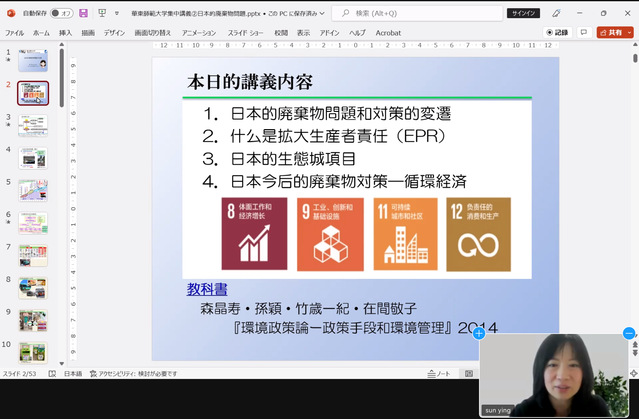Select slide 3 thumbnail
The height and width of the screenshot is (419, 639).
point(33,126)
